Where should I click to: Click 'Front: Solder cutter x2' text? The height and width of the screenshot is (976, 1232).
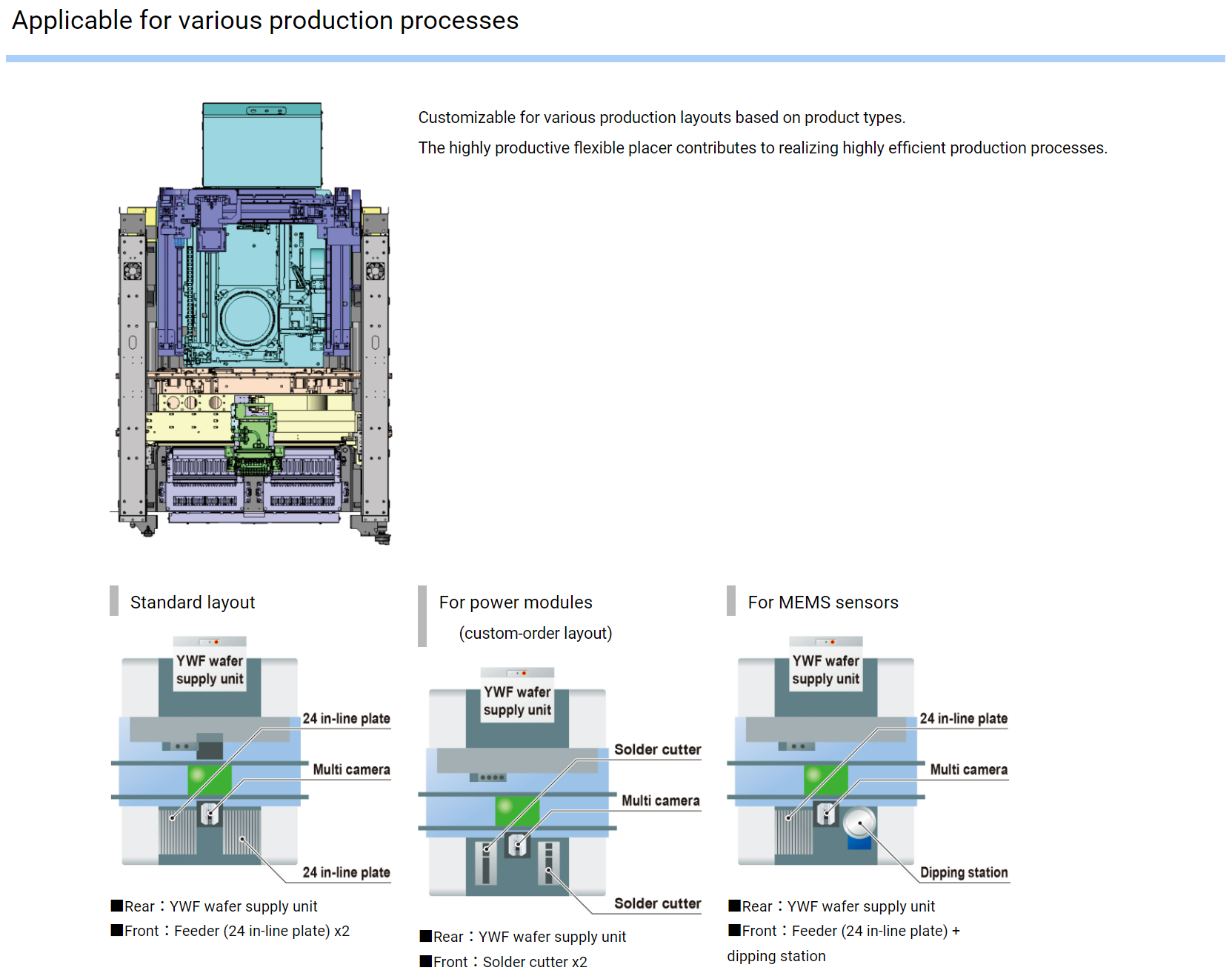click(x=504, y=962)
